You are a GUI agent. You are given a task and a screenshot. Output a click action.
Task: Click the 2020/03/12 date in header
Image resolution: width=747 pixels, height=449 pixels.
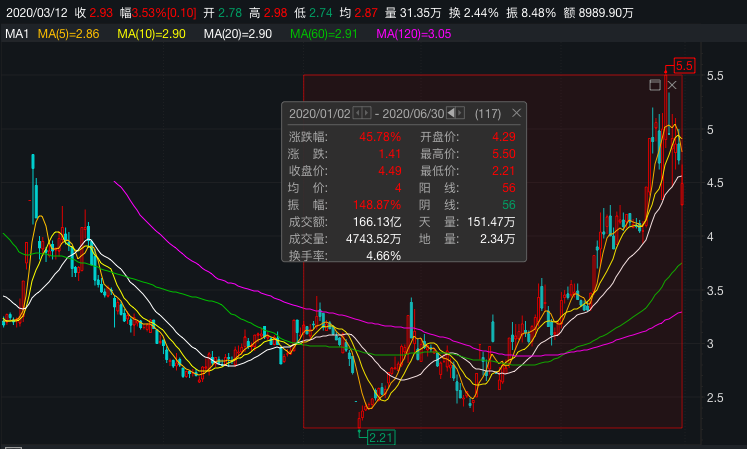[x=35, y=11]
